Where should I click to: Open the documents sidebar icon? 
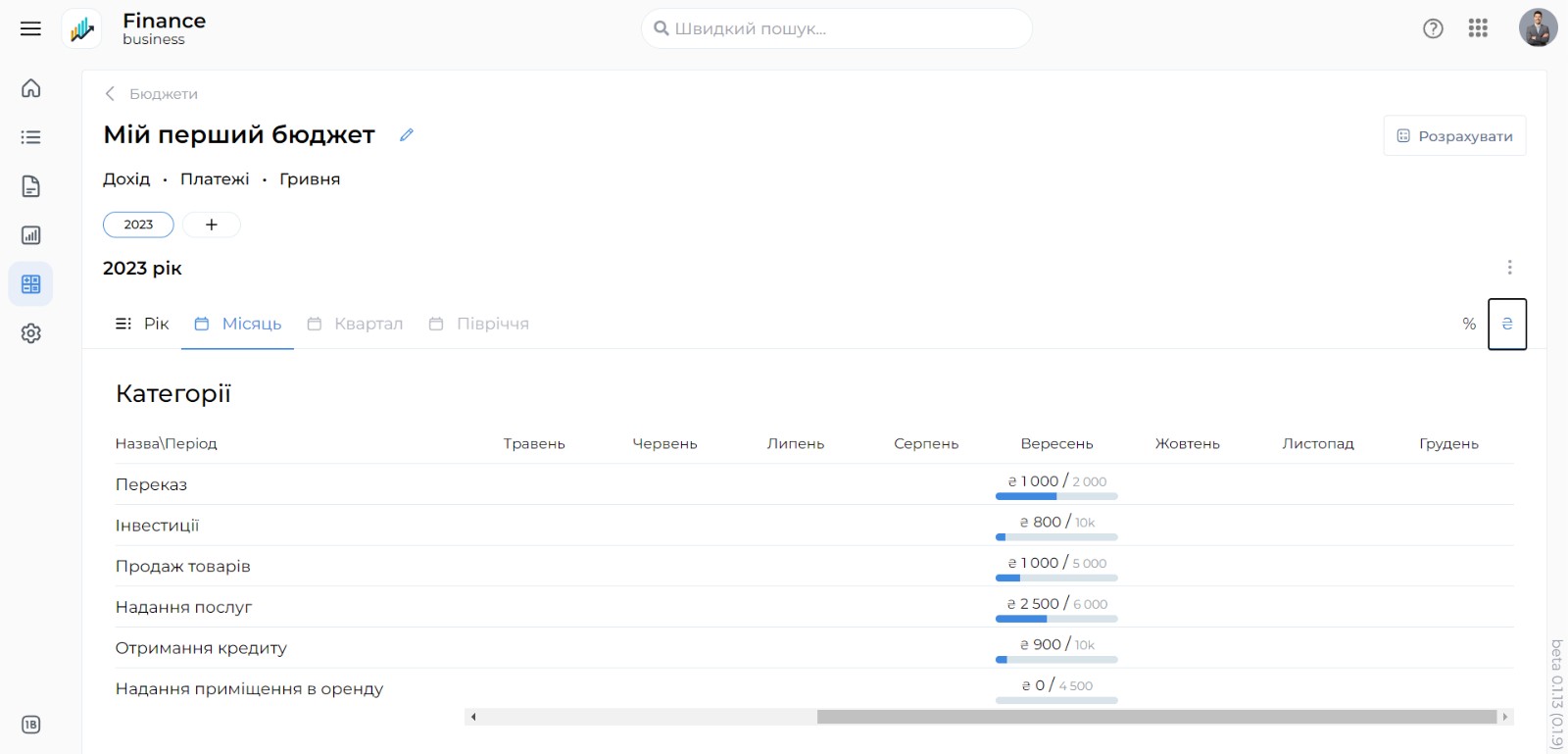pyautogui.click(x=31, y=186)
